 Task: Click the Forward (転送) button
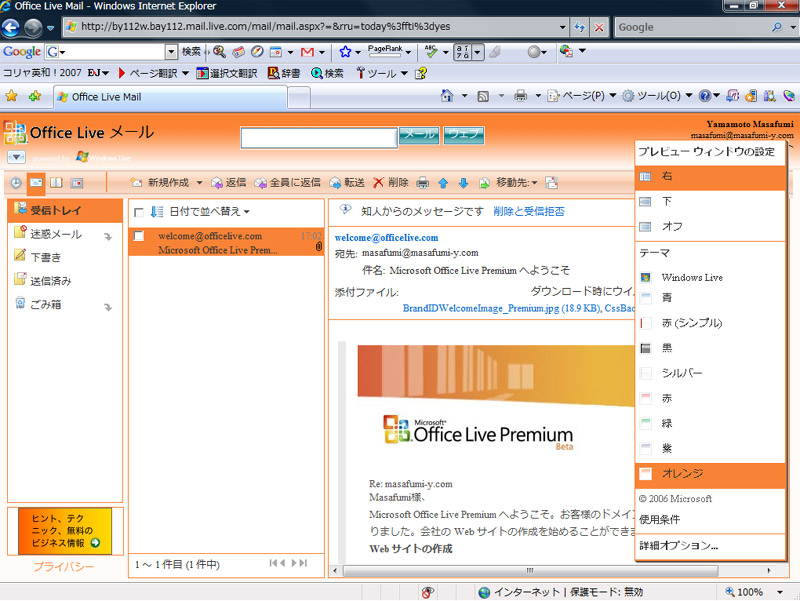(x=347, y=182)
